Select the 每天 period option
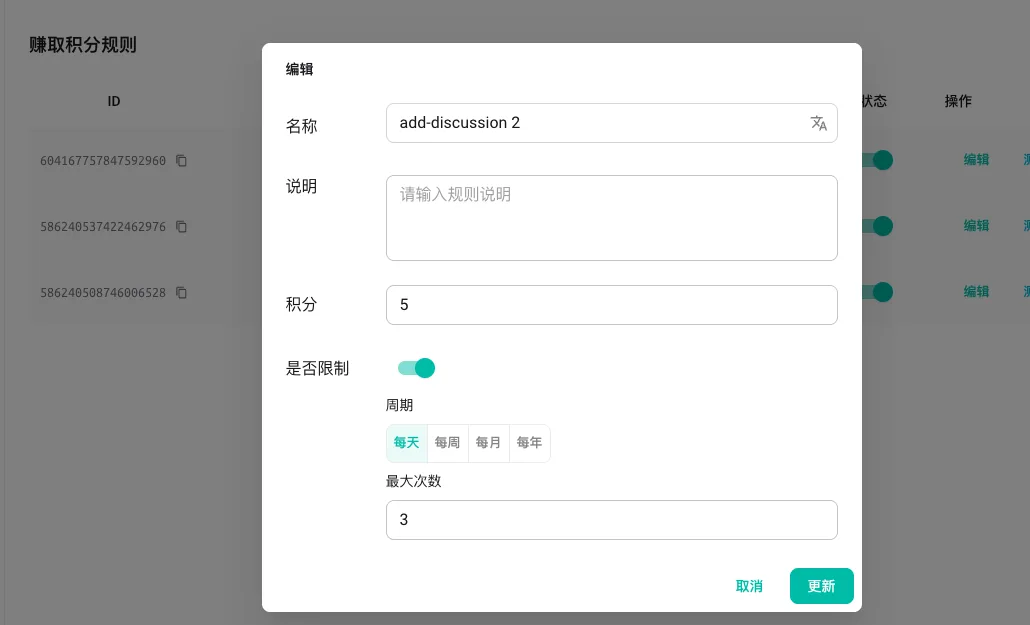The image size is (1030, 625). tap(407, 443)
